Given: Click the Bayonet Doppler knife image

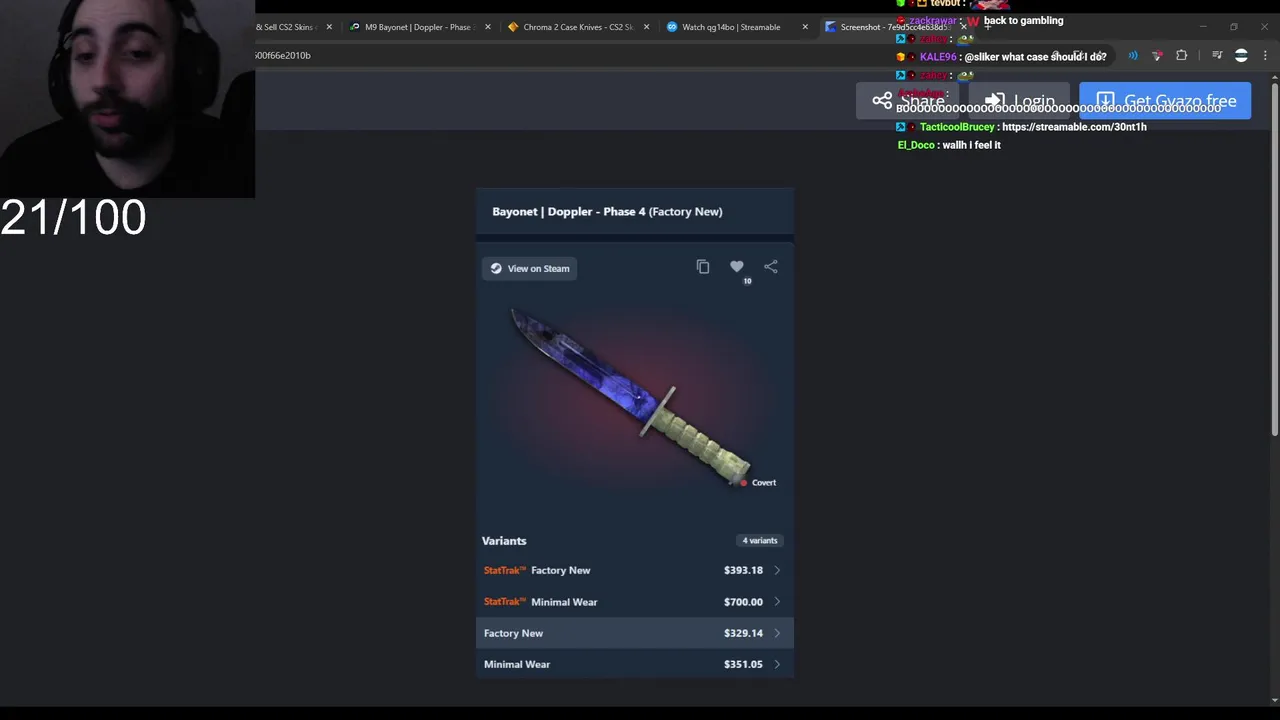Looking at the screenshot, I should coord(630,398).
